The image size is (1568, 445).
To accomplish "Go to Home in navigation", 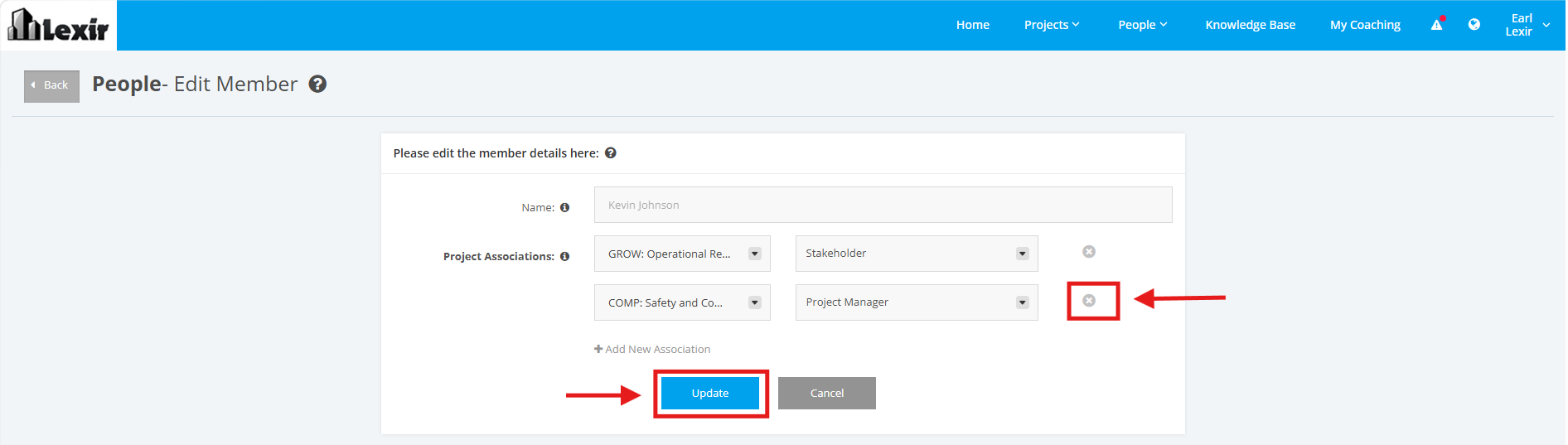I will coord(973,25).
